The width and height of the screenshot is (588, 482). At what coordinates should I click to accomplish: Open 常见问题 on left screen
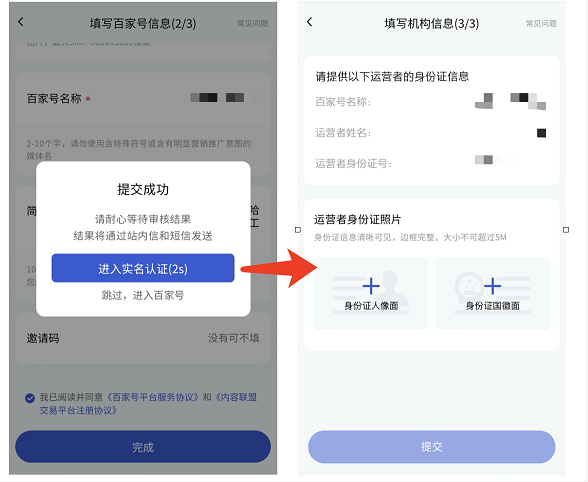pos(252,24)
